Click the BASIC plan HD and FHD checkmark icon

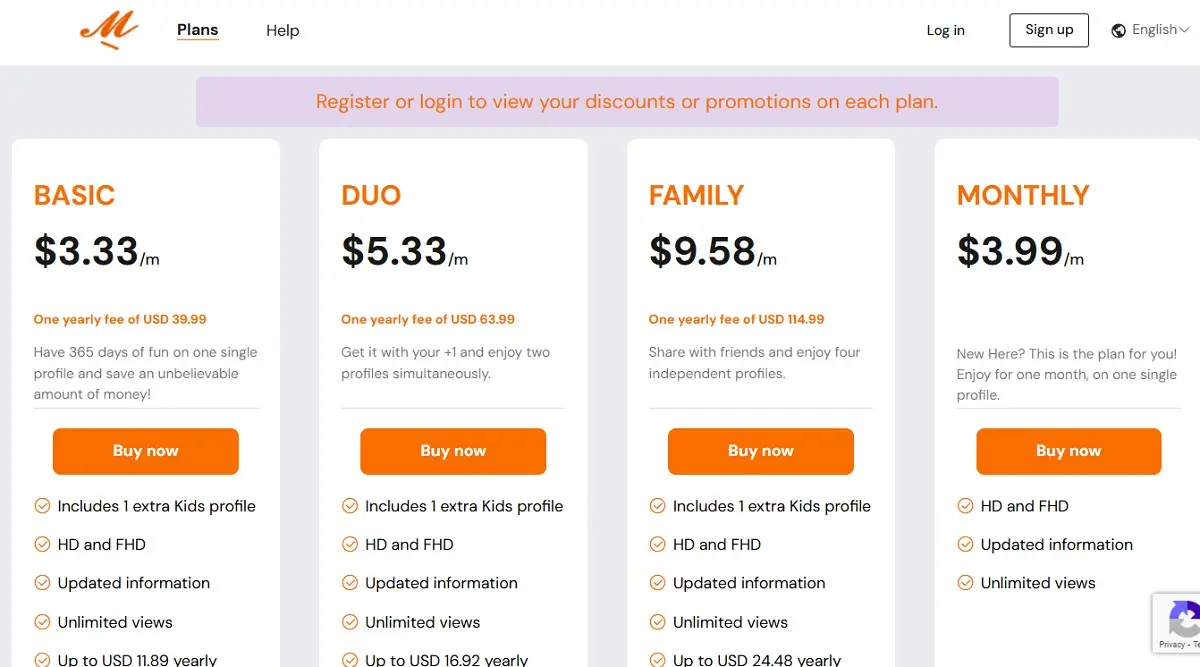[42, 545]
